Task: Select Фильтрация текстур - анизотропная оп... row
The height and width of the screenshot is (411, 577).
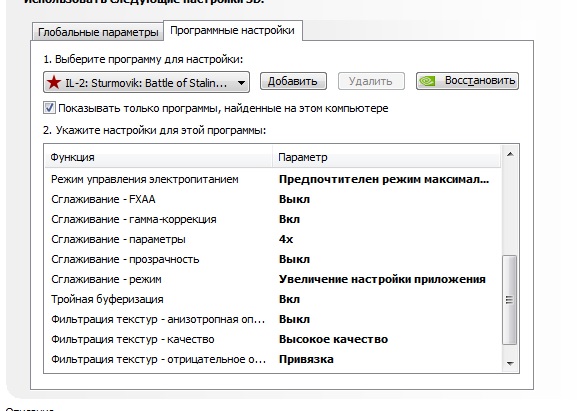Action: click(x=273, y=319)
